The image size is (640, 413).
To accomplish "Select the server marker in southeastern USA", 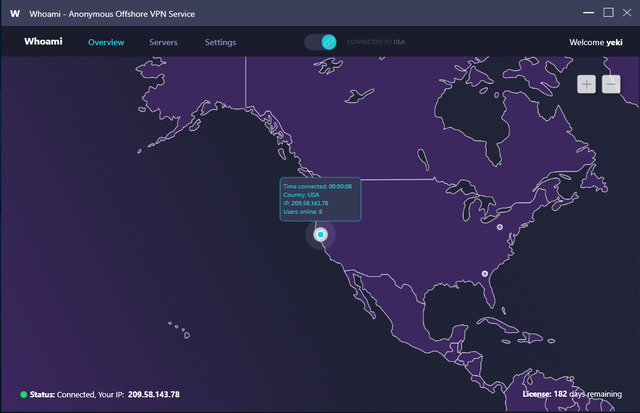I will click(x=484, y=273).
